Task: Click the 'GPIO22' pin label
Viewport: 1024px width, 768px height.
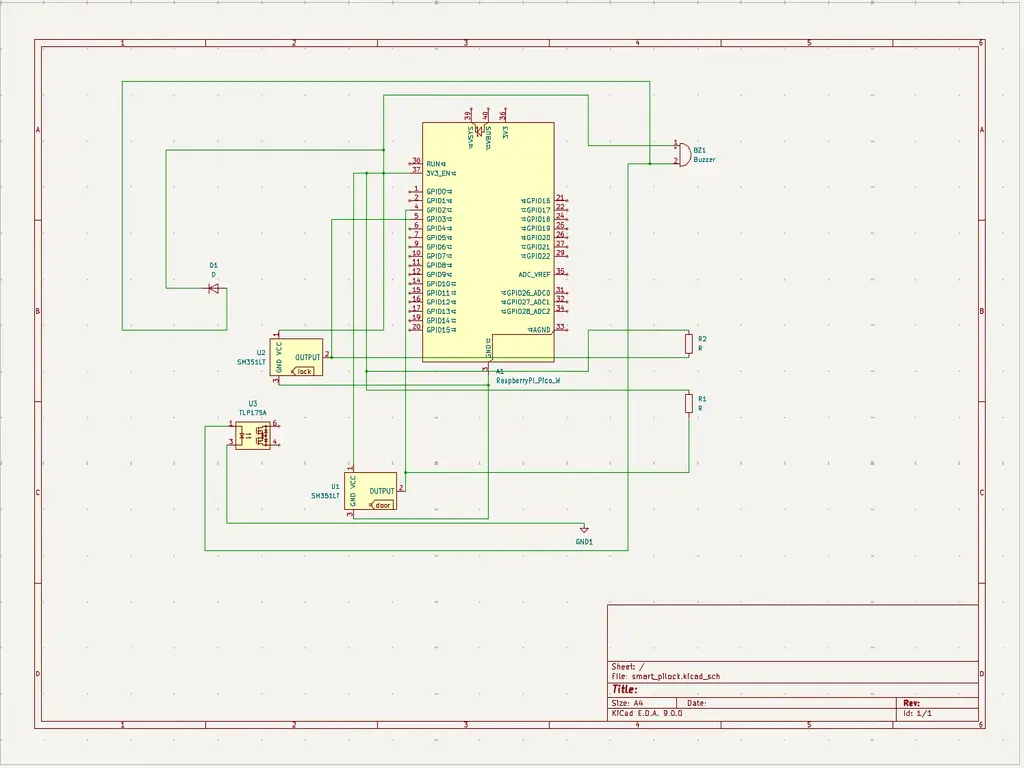Action: pyautogui.click(x=538, y=256)
